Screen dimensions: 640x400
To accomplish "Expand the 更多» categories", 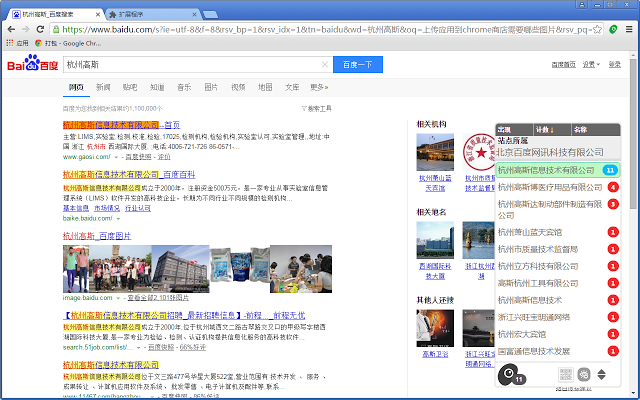I will click(x=319, y=87).
